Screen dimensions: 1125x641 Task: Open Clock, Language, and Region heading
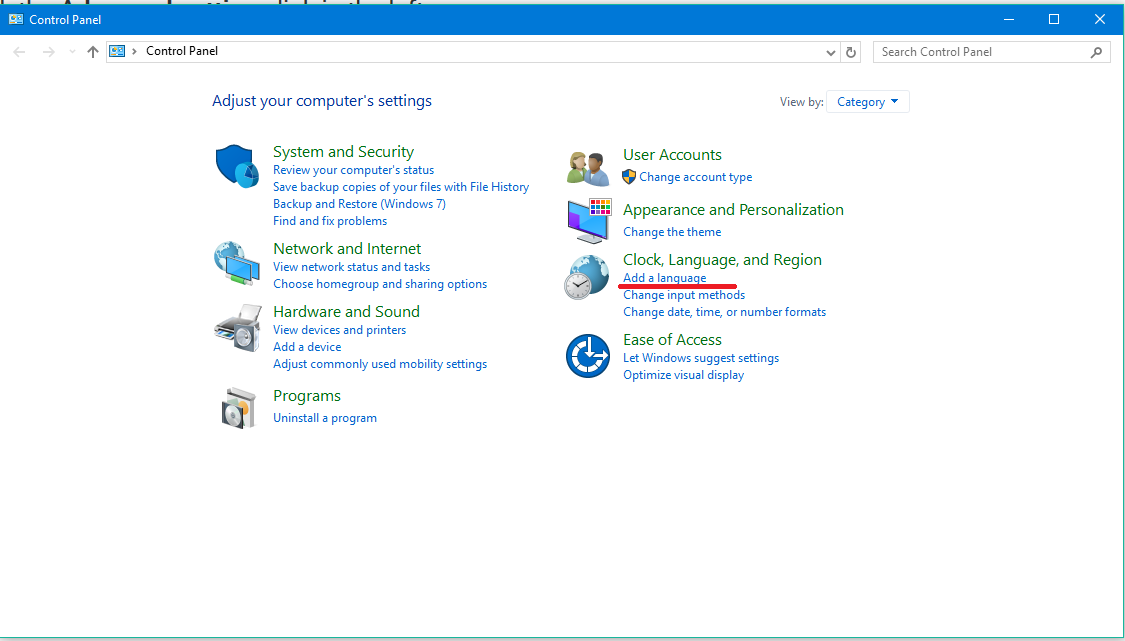click(x=722, y=260)
